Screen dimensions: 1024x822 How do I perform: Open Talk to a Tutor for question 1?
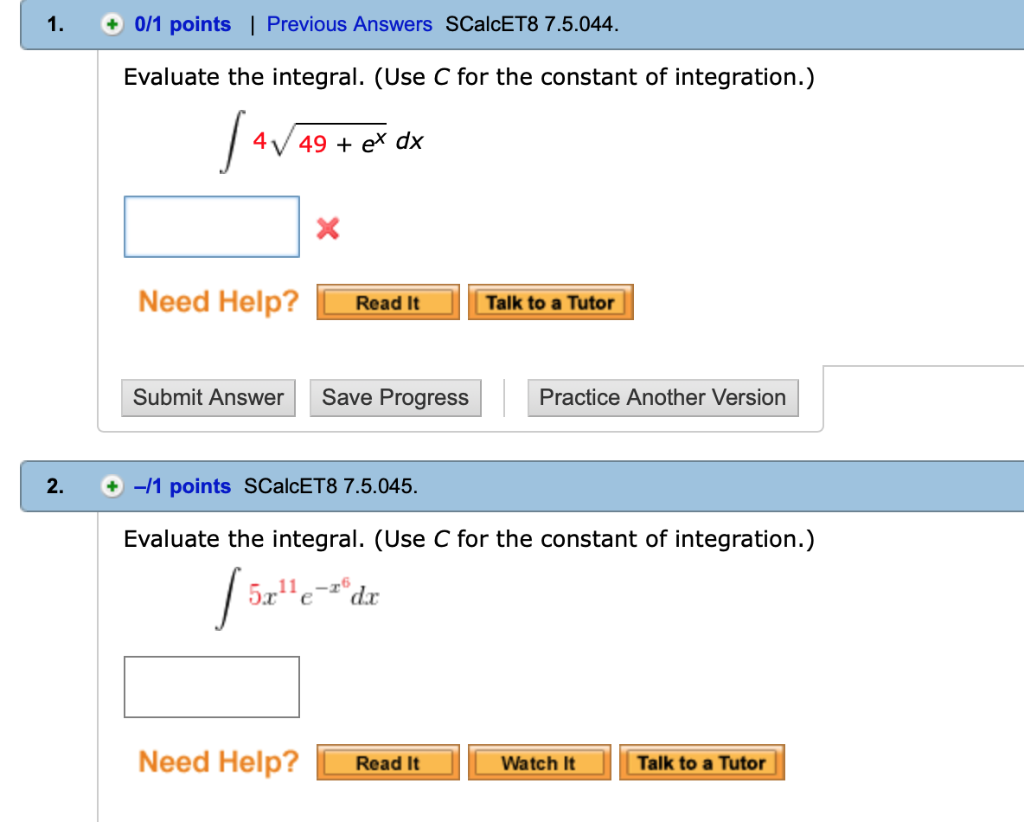click(x=551, y=302)
